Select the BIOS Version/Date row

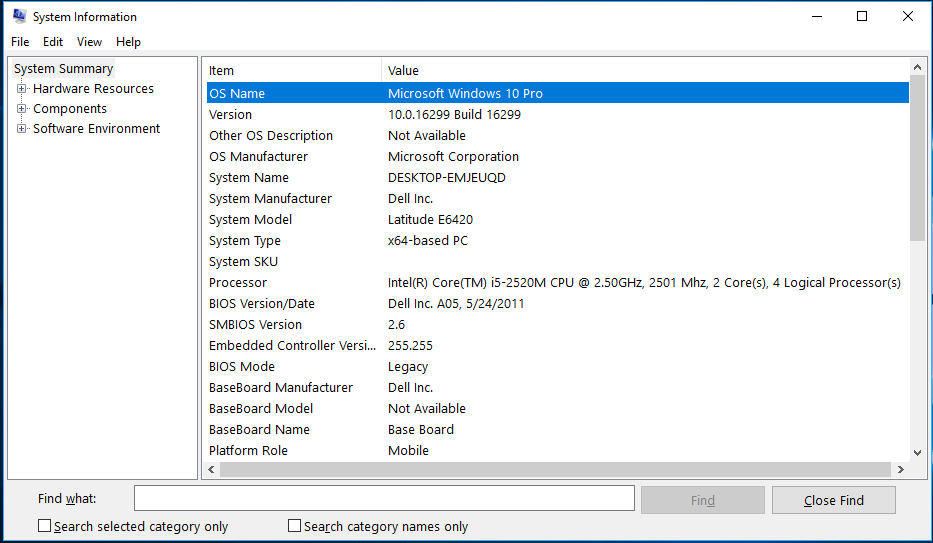click(x=558, y=303)
